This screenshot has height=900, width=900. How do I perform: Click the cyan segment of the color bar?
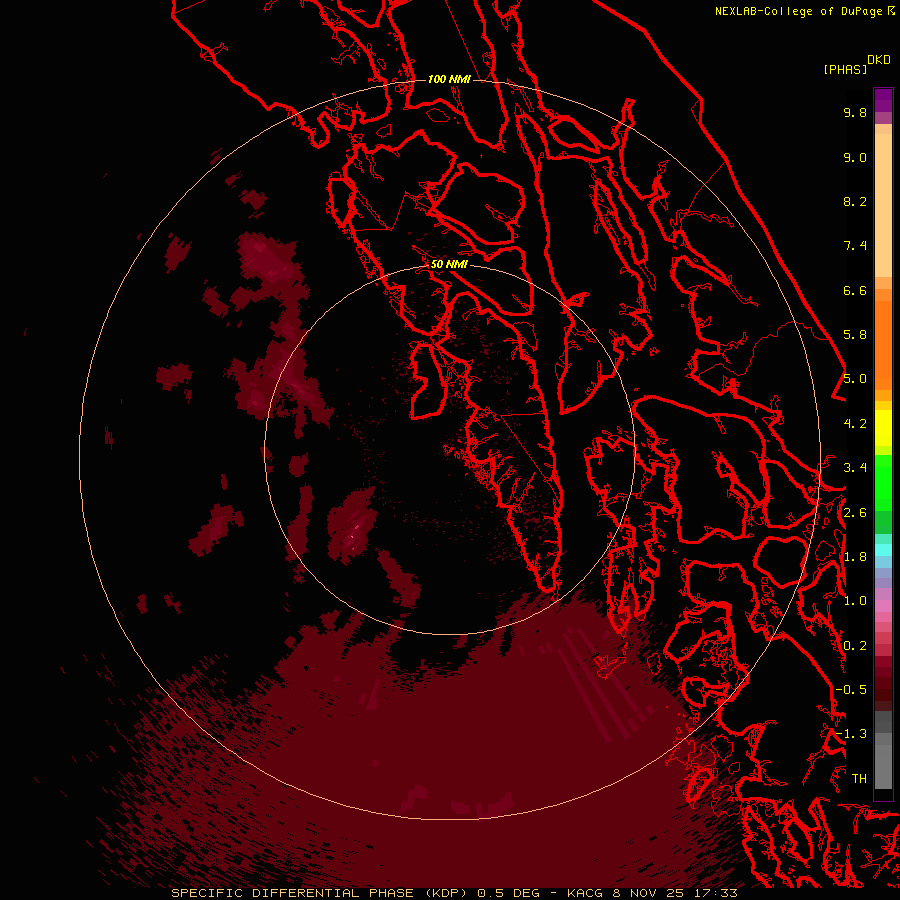(883, 550)
